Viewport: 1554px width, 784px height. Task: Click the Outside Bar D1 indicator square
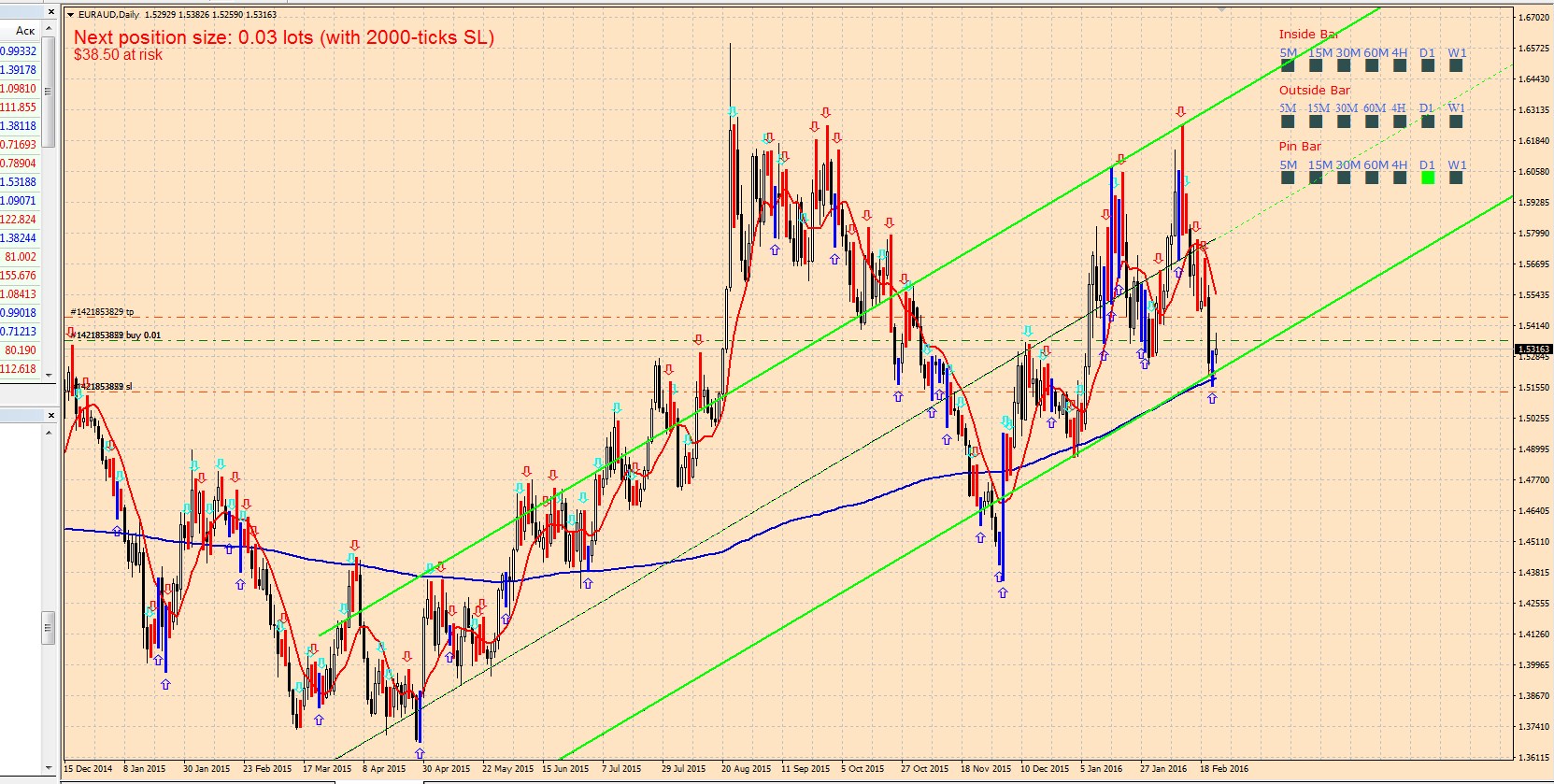(1428, 121)
